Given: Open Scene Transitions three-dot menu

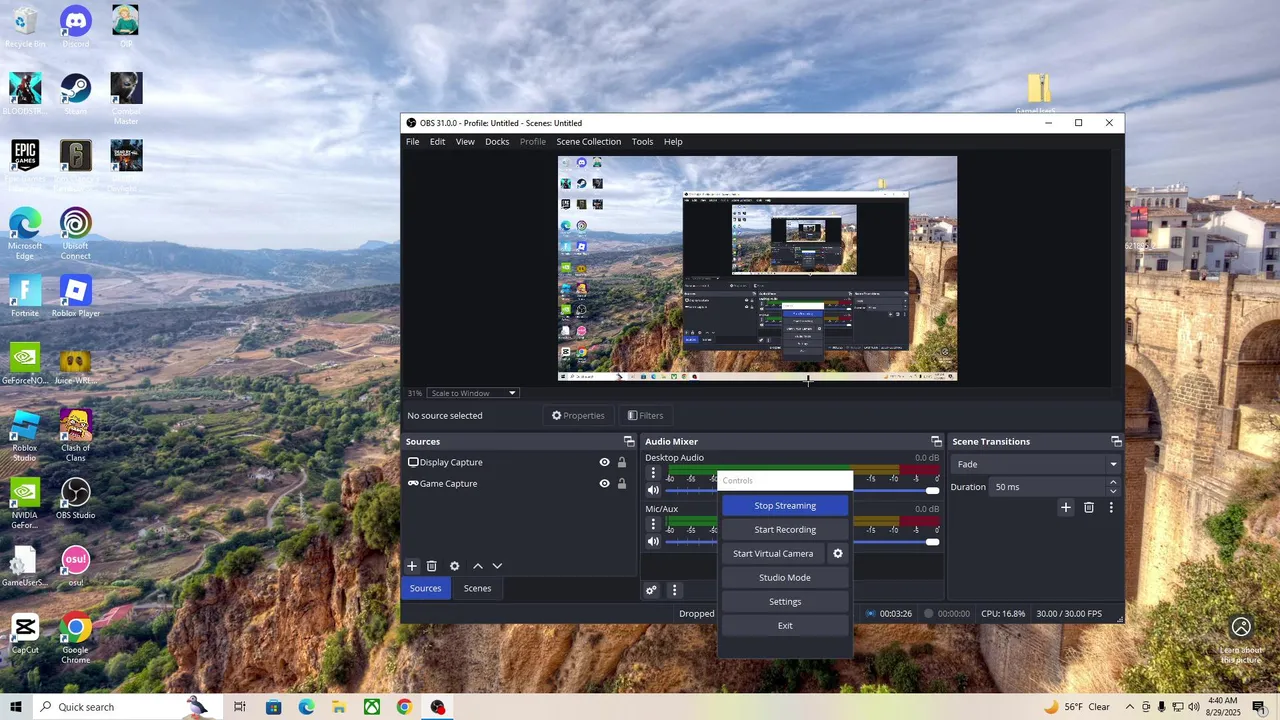Looking at the screenshot, I should [1110, 507].
